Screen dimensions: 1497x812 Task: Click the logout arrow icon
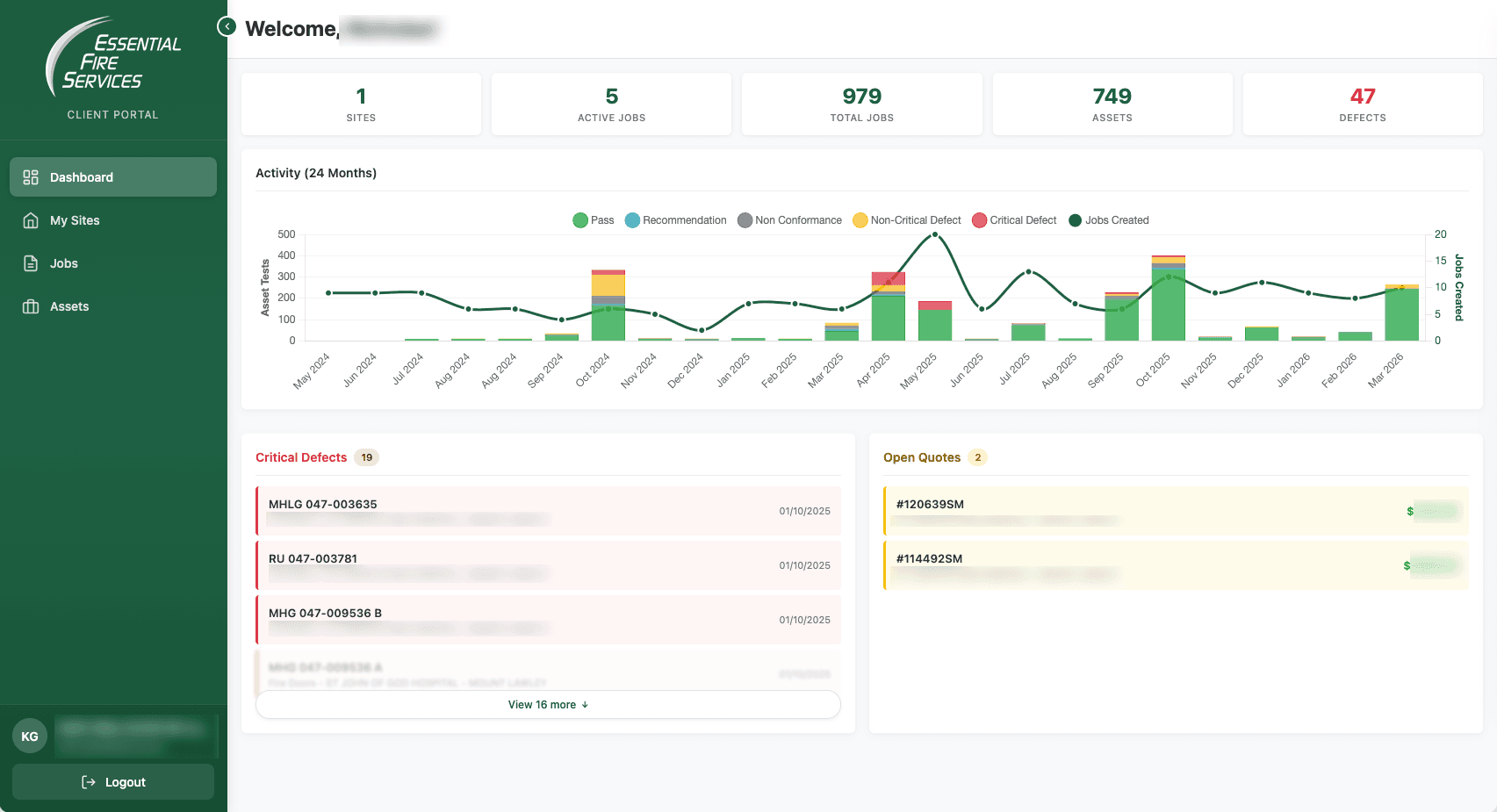point(89,781)
